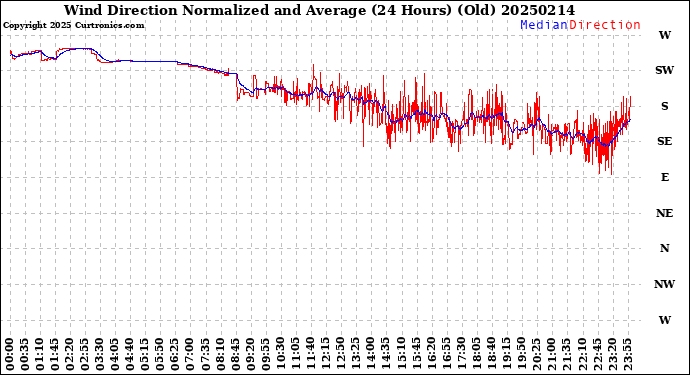
Task: Click the 16:55 time axis label
Action: 446,355
